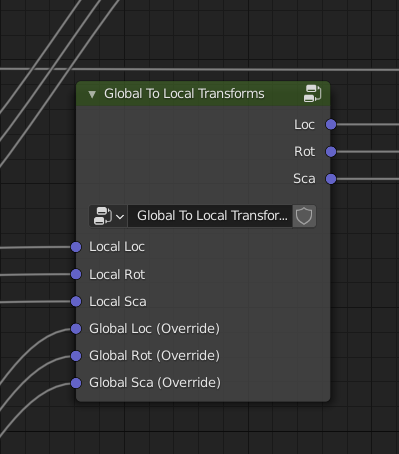This screenshot has height=454, width=399.
Task: Click the Global Loc (Override) label
Action: point(154,329)
